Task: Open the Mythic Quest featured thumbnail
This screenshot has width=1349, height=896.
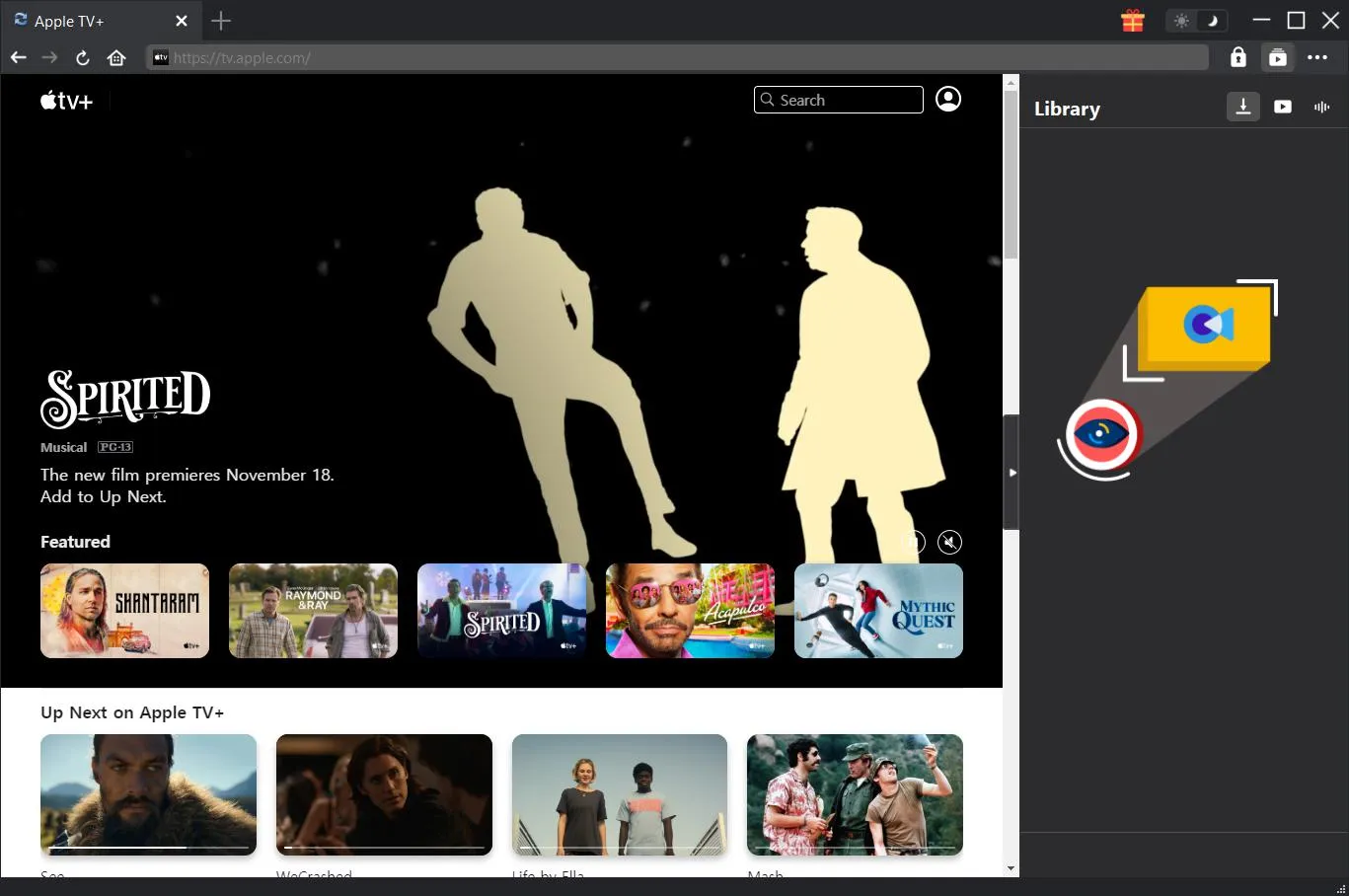Action: coord(877,610)
